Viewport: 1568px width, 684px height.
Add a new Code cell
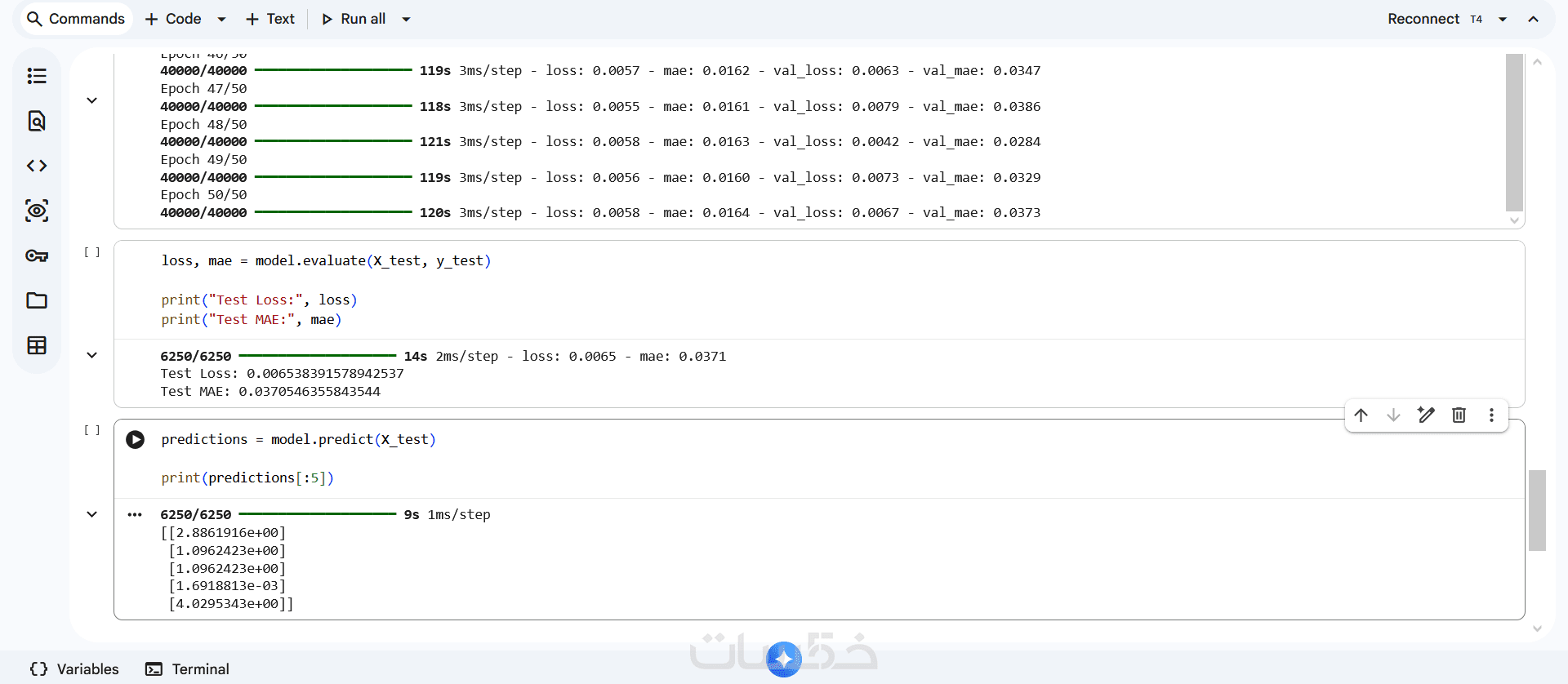point(173,19)
